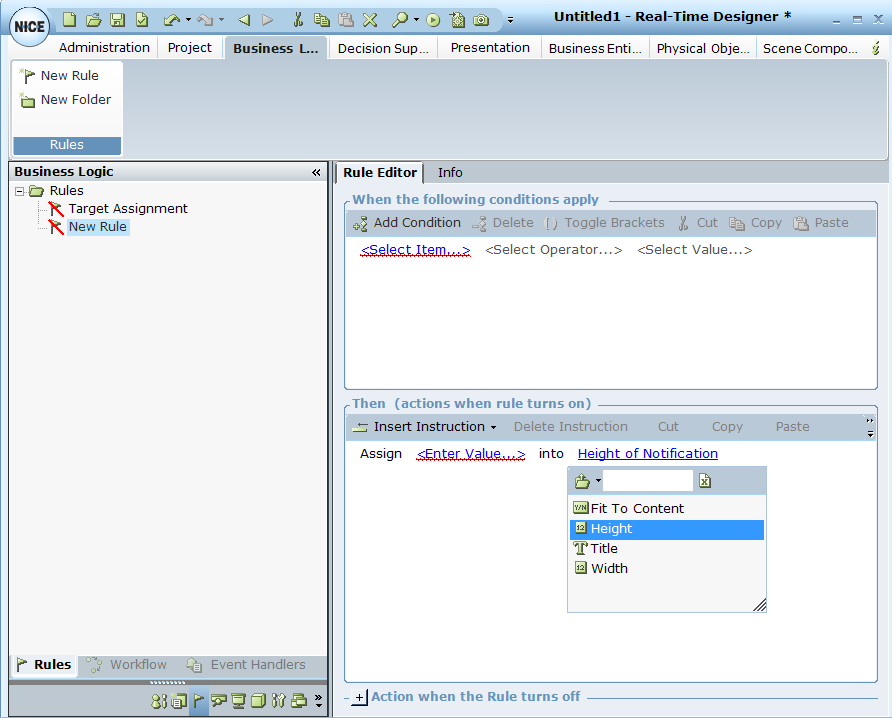Click the Select Item link

point(415,250)
